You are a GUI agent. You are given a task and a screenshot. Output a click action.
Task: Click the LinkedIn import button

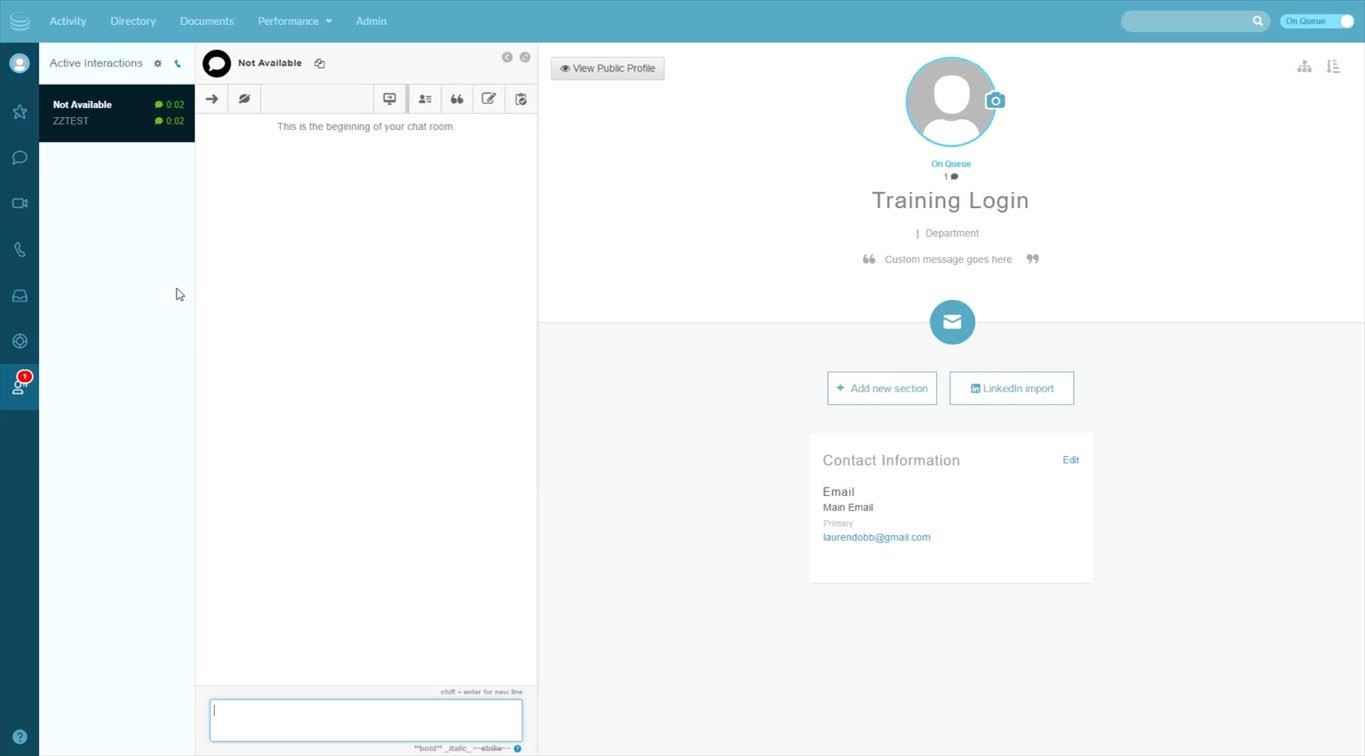(1011, 388)
